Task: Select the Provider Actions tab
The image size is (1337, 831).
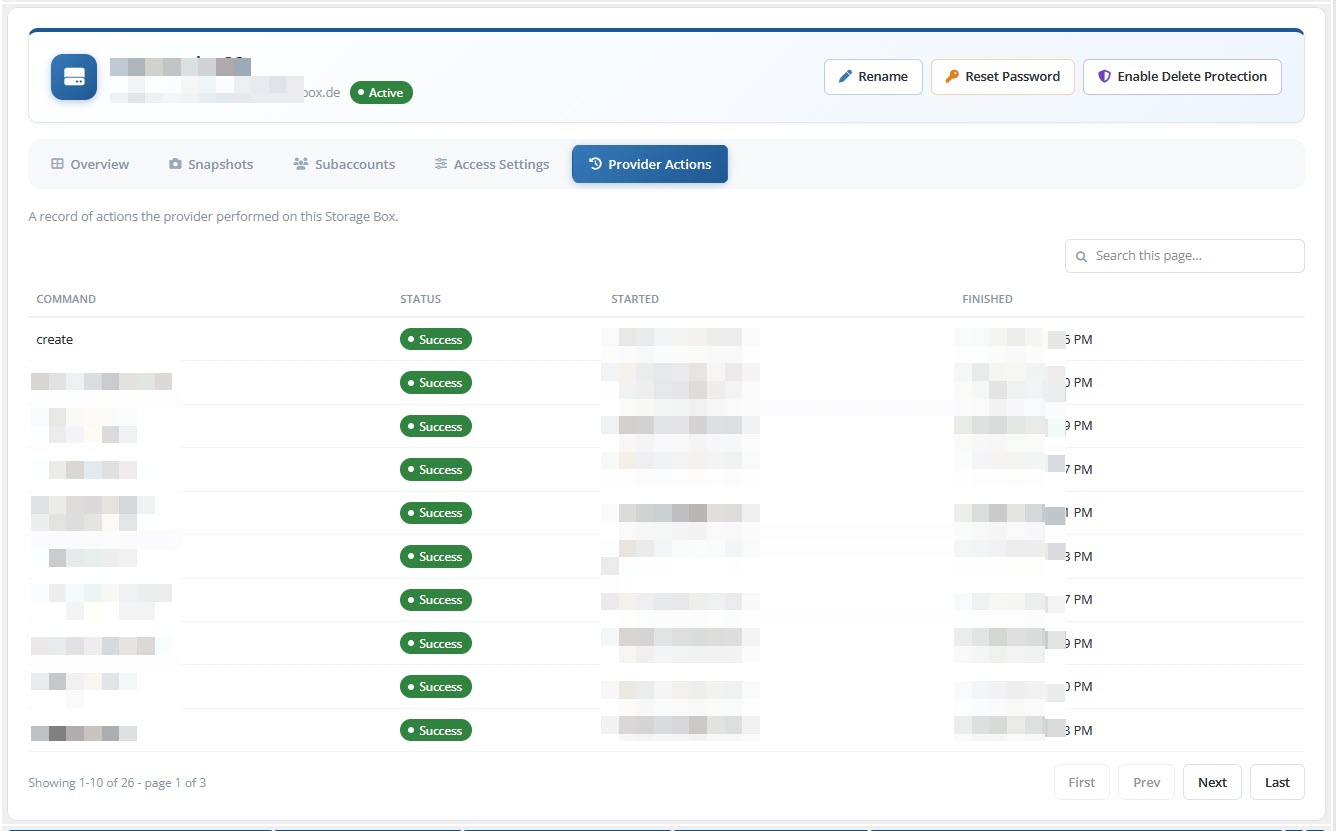Action: [650, 164]
